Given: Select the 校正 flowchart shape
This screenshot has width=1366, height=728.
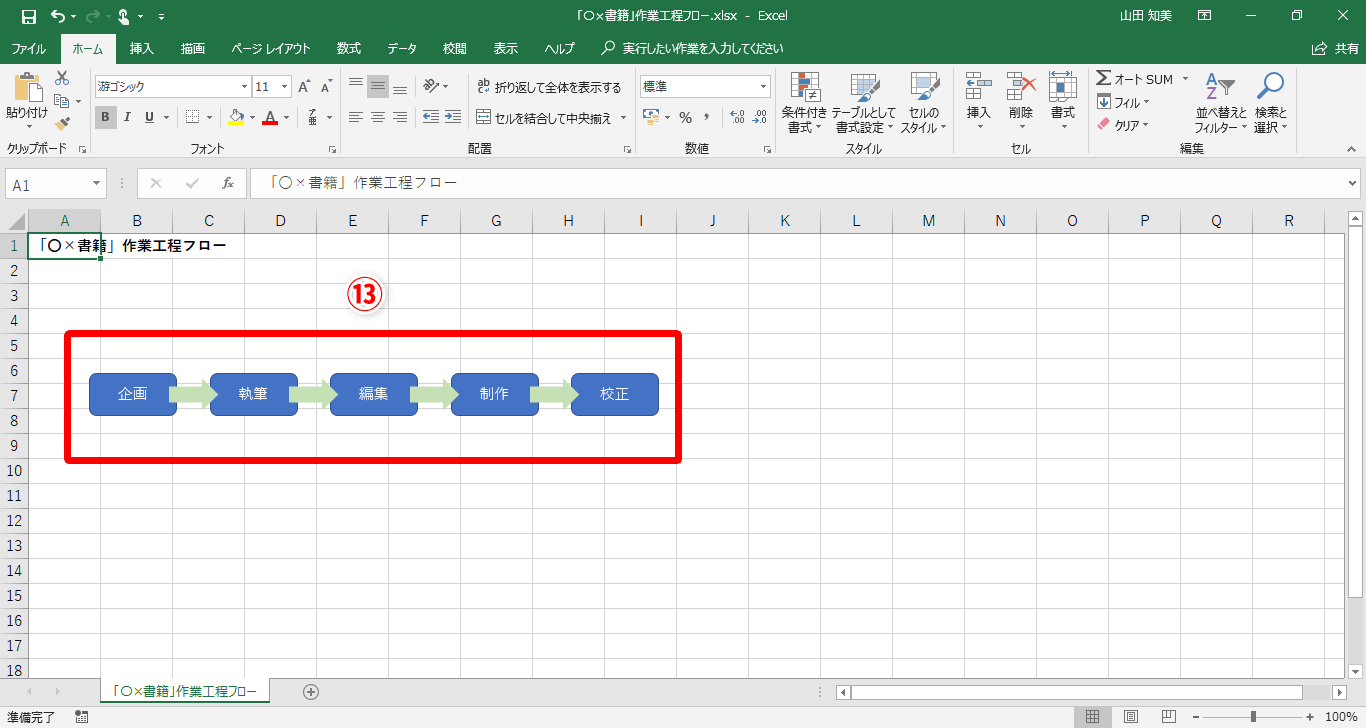Looking at the screenshot, I should point(615,394).
